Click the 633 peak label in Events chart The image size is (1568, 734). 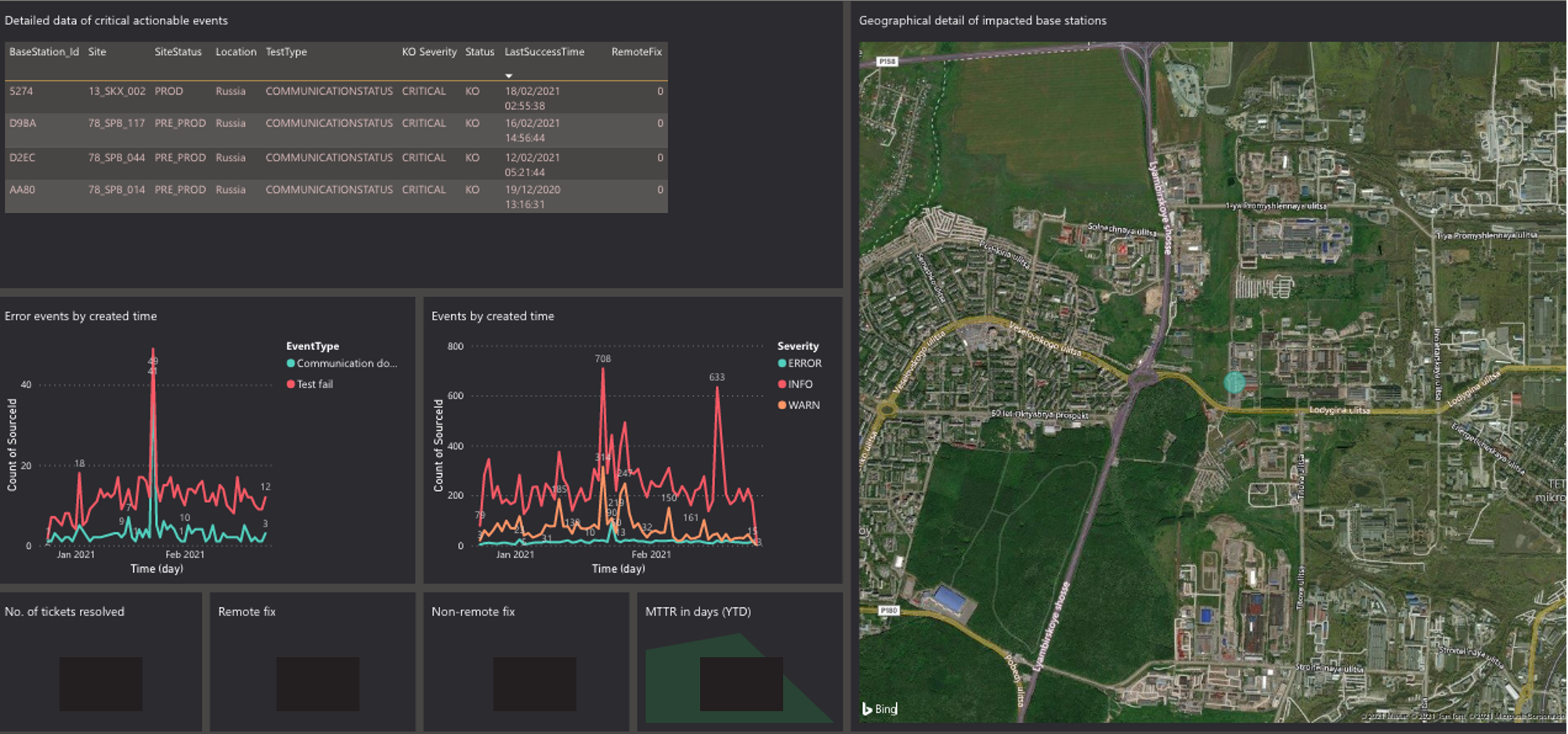(x=717, y=377)
